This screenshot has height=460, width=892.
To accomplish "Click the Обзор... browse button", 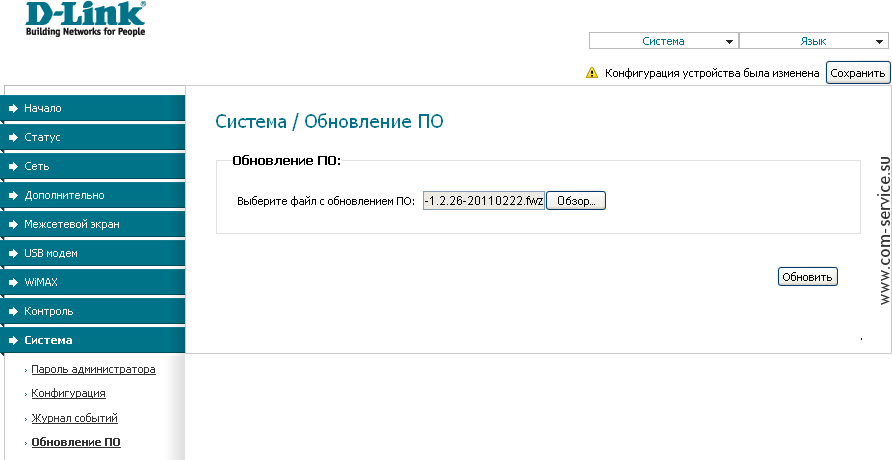I will click(576, 201).
